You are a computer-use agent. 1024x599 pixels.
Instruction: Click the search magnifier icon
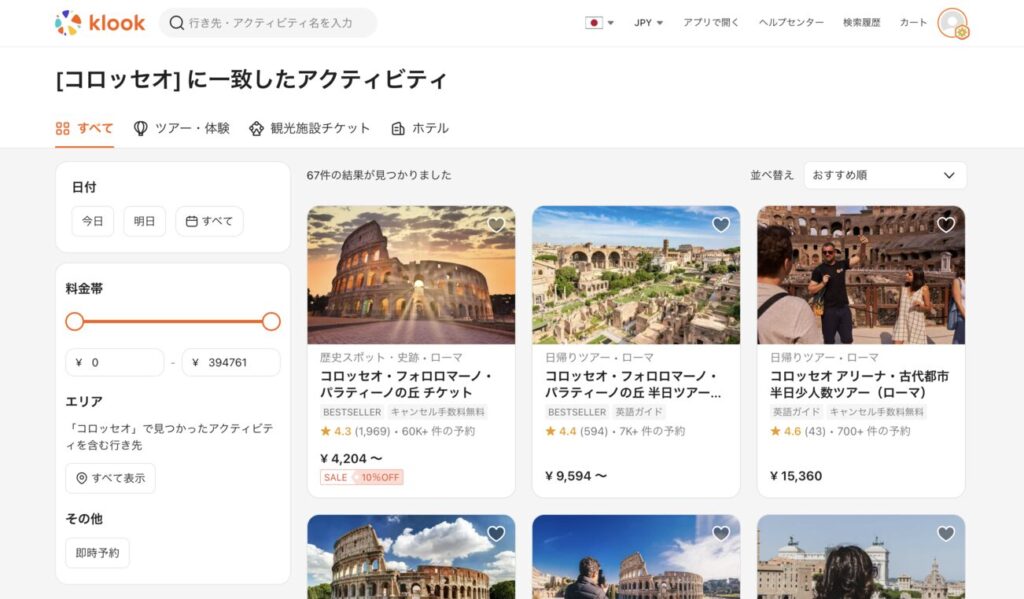pyautogui.click(x=177, y=23)
